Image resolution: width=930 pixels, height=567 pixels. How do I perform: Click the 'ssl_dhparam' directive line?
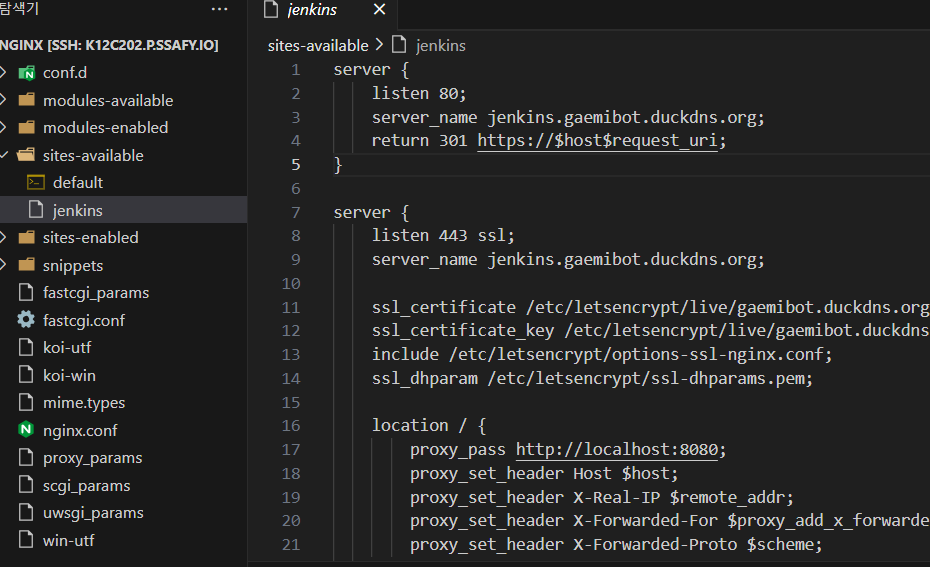pos(593,378)
